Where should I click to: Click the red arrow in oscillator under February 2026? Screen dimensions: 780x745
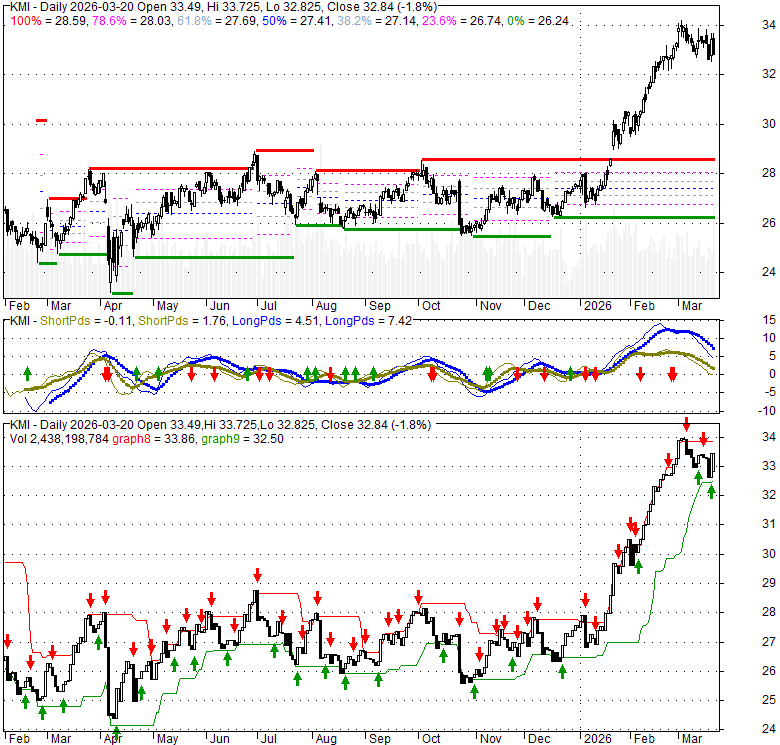[641, 374]
